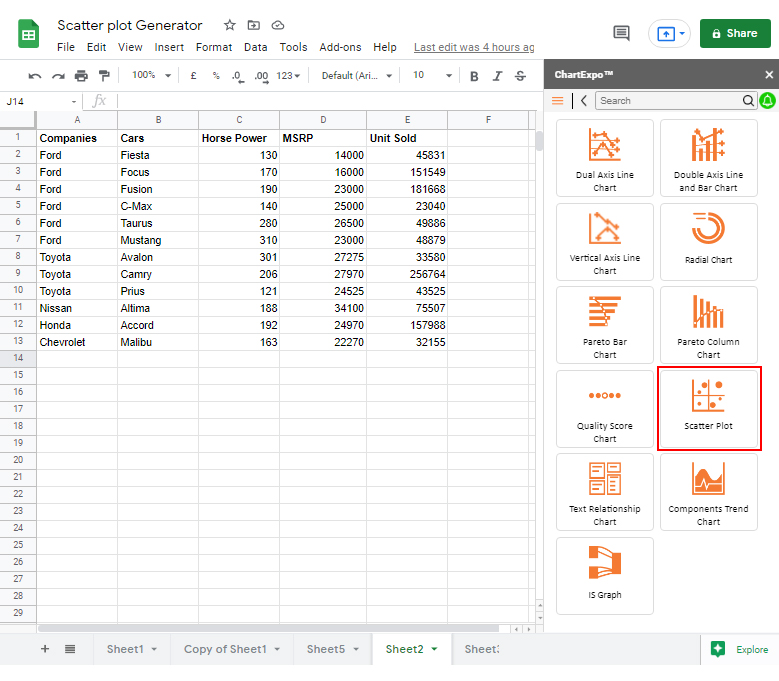Open the Vertical Axis Line Chart
Screen dimensions: 779x681
[605, 242]
